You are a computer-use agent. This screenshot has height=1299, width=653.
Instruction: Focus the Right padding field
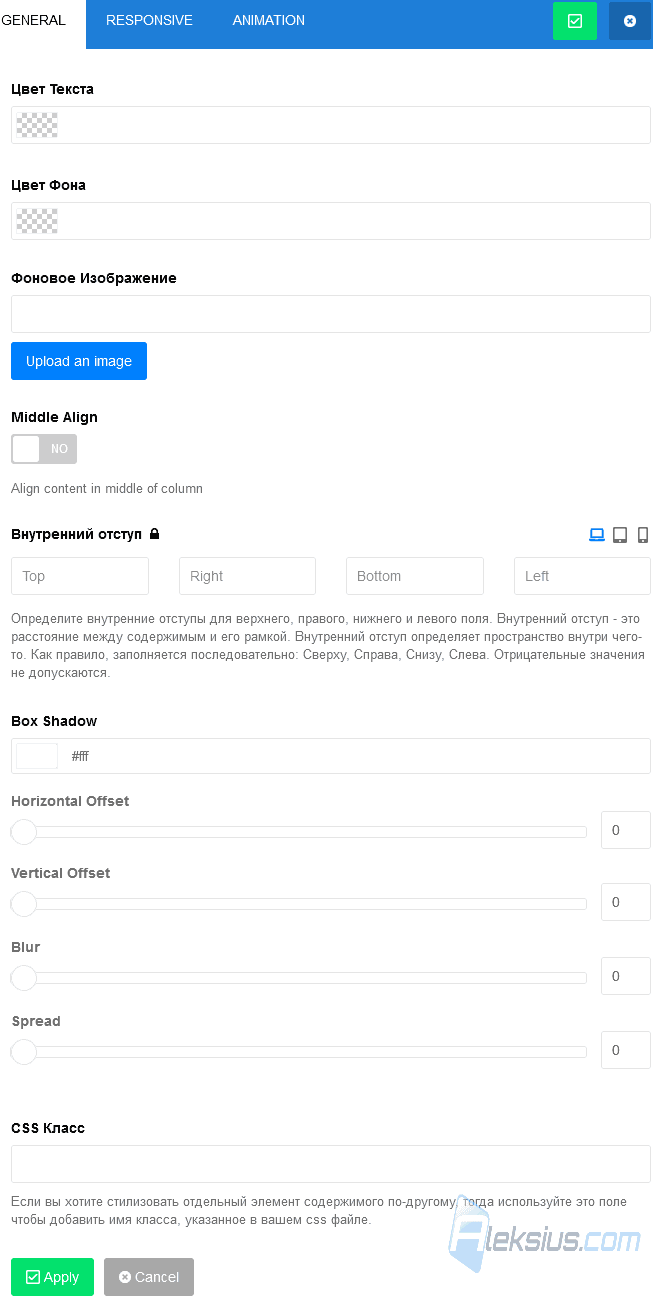(247, 576)
